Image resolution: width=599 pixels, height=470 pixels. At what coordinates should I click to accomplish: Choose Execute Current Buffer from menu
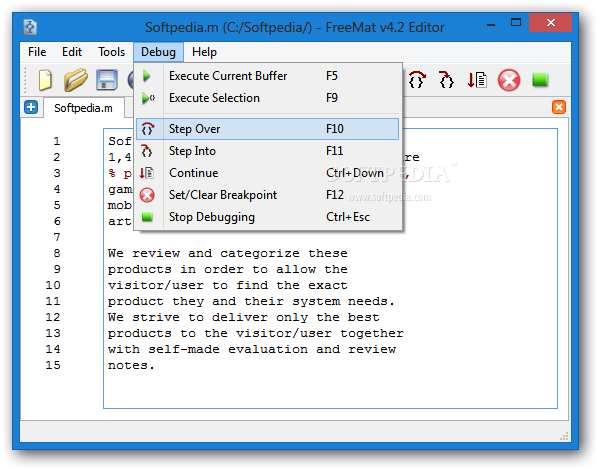point(267,76)
